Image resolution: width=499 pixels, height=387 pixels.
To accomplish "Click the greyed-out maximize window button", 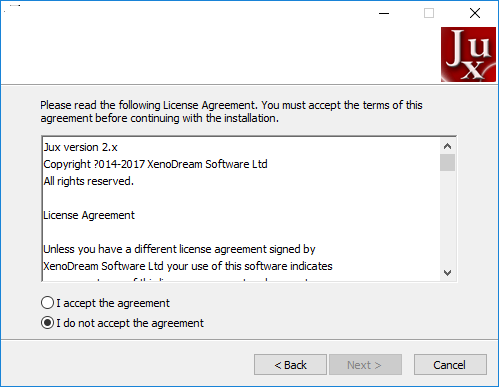I will (429, 13).
